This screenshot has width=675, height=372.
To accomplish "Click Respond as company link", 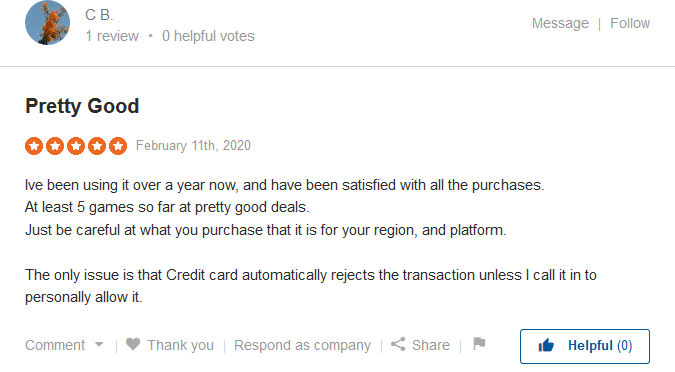I will [x=302, y=345].
